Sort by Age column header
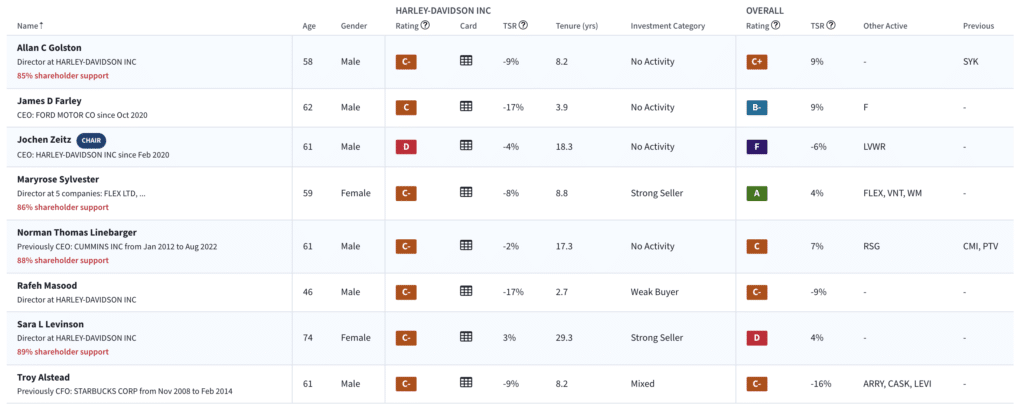The image size is (1024, 411). pos(309,26)
